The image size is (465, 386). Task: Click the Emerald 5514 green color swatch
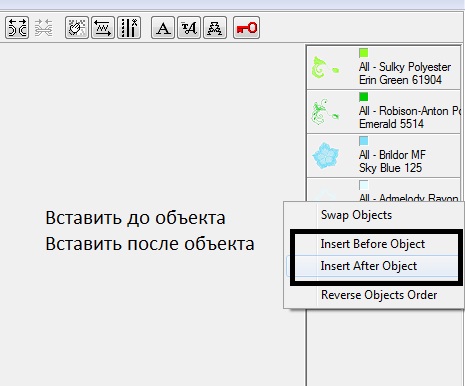[364, 97]
